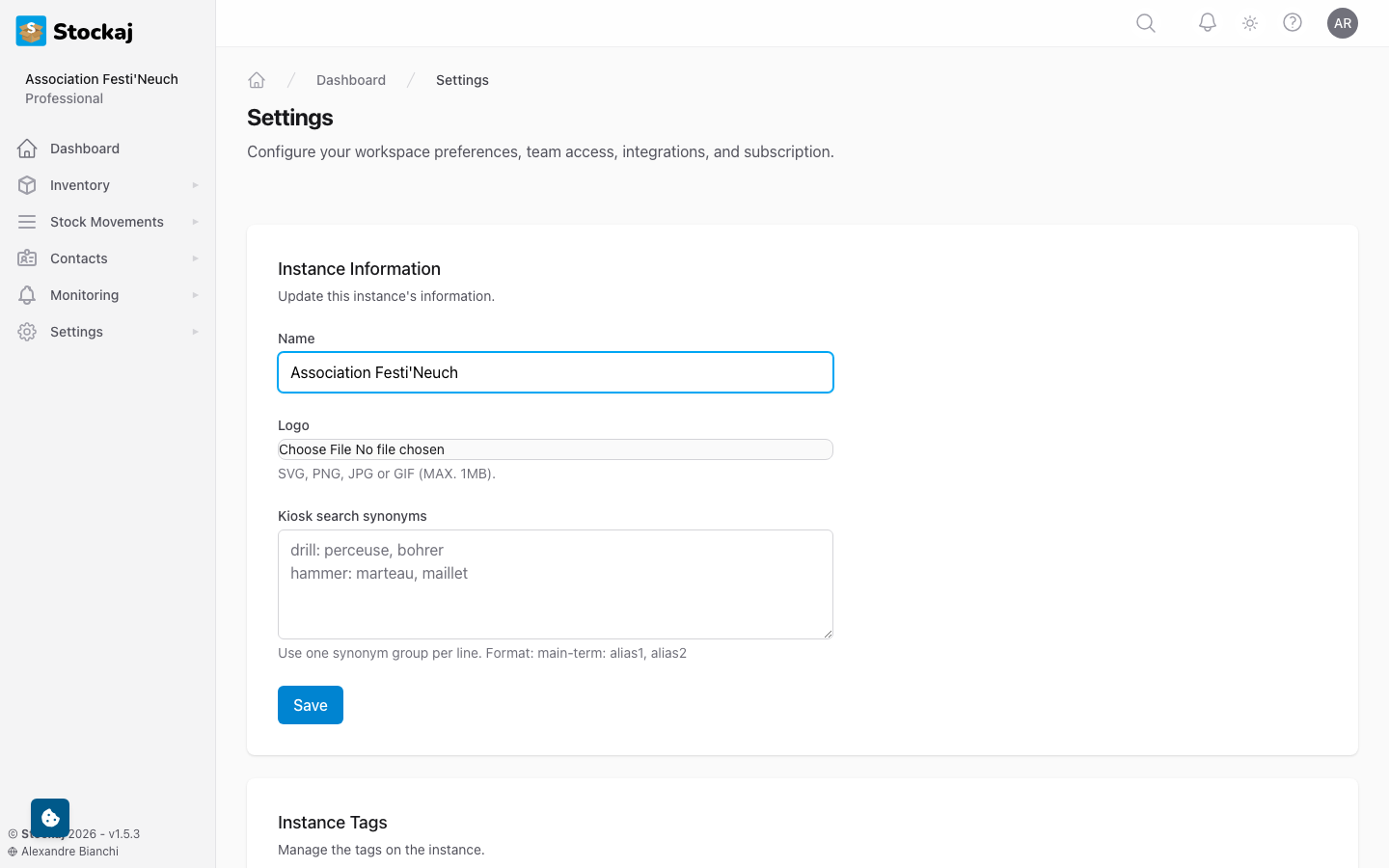
Task: Click the Contacts card icon
Action: (27, 258)
